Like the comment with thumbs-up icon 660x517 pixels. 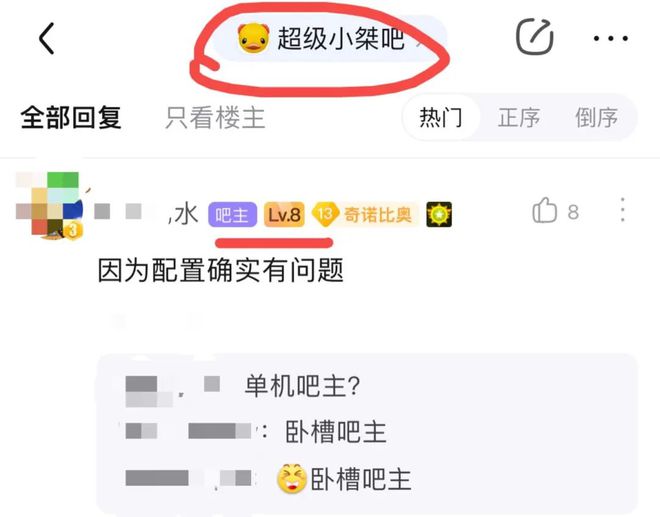point(544,211)
